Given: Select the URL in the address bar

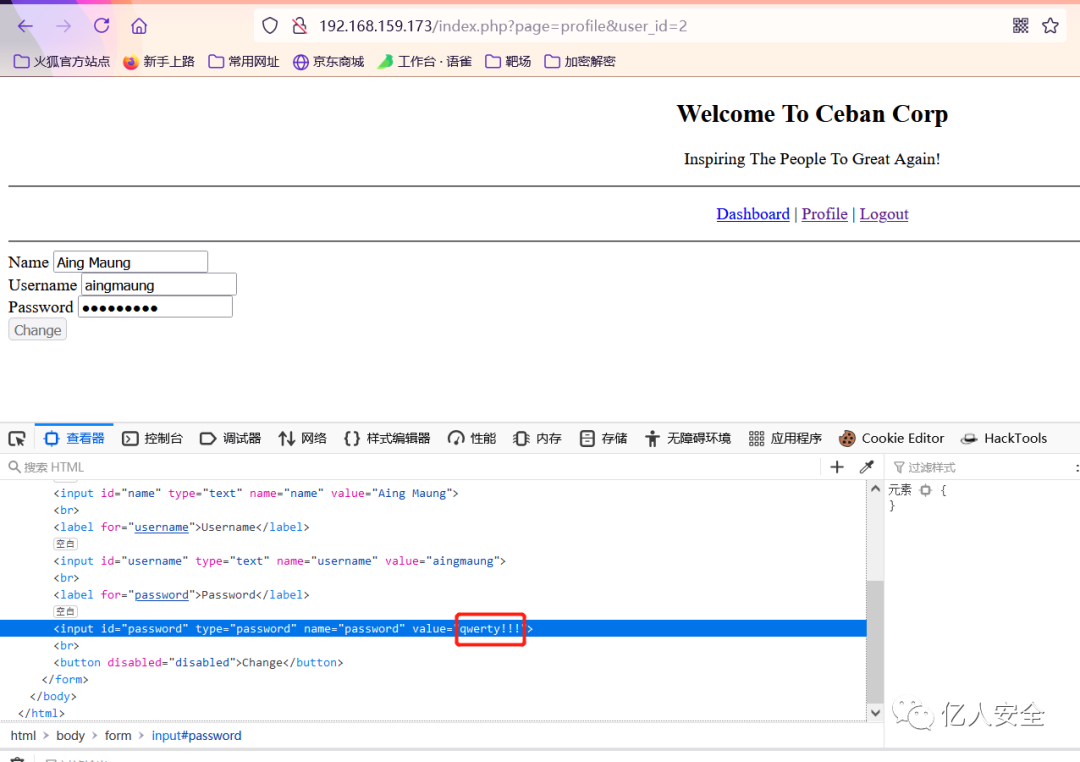Looking at the screenshot, I should 503,26.
